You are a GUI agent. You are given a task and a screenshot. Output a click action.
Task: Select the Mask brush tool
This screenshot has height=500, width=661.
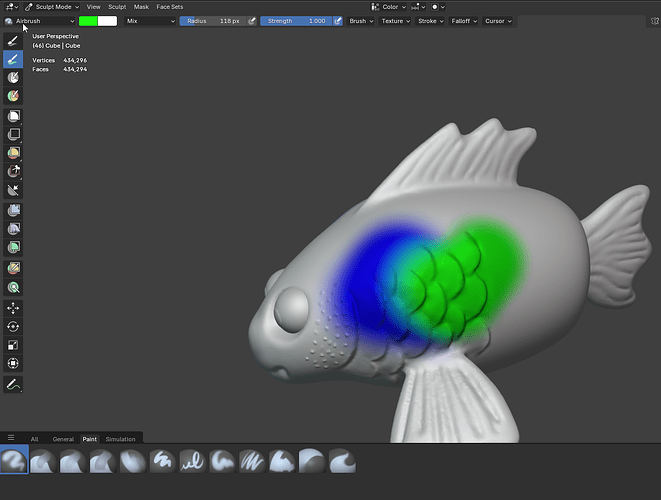[13, 78]
